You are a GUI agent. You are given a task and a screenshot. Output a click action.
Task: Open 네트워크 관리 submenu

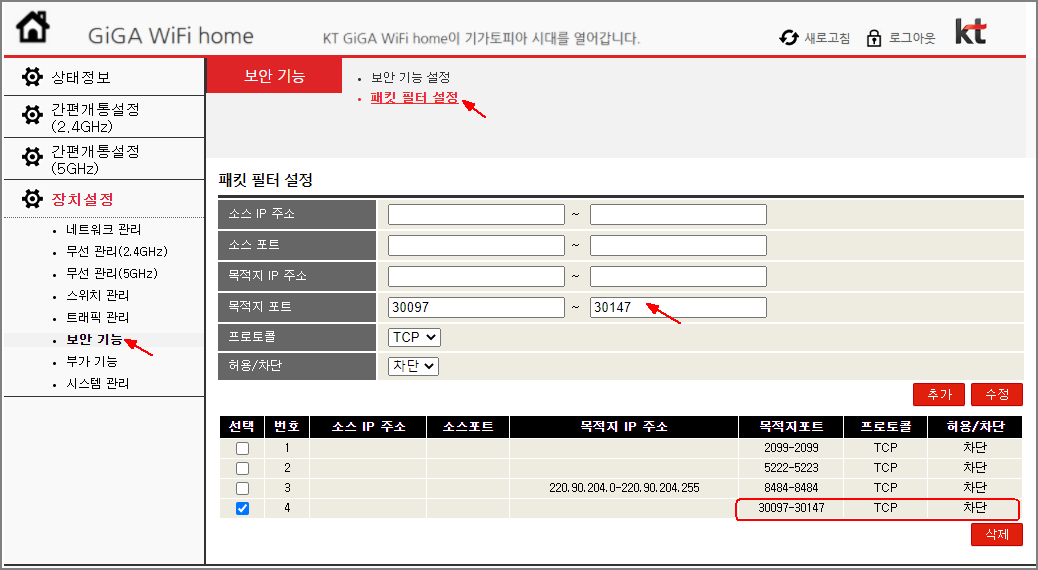tap(103, 230)
